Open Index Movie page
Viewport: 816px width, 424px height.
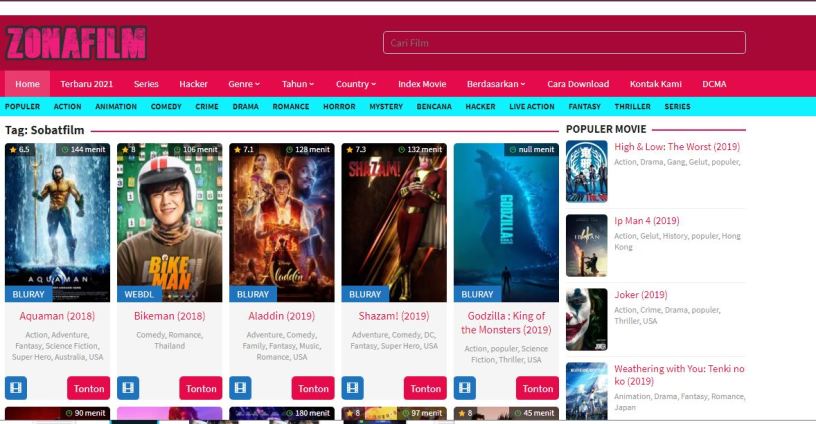(x=422, y=84)
